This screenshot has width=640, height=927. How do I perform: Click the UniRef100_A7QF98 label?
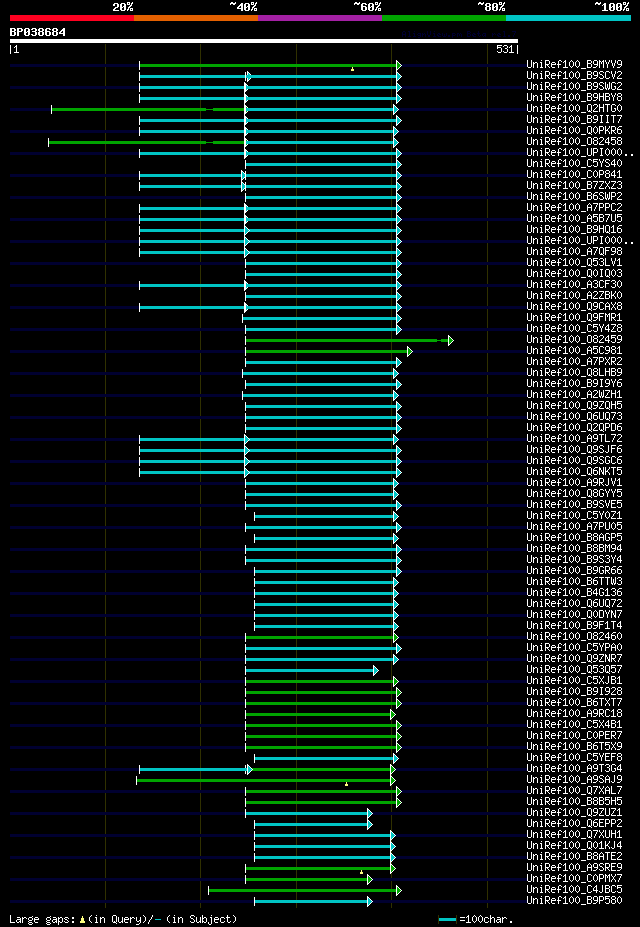coord(574,252)
